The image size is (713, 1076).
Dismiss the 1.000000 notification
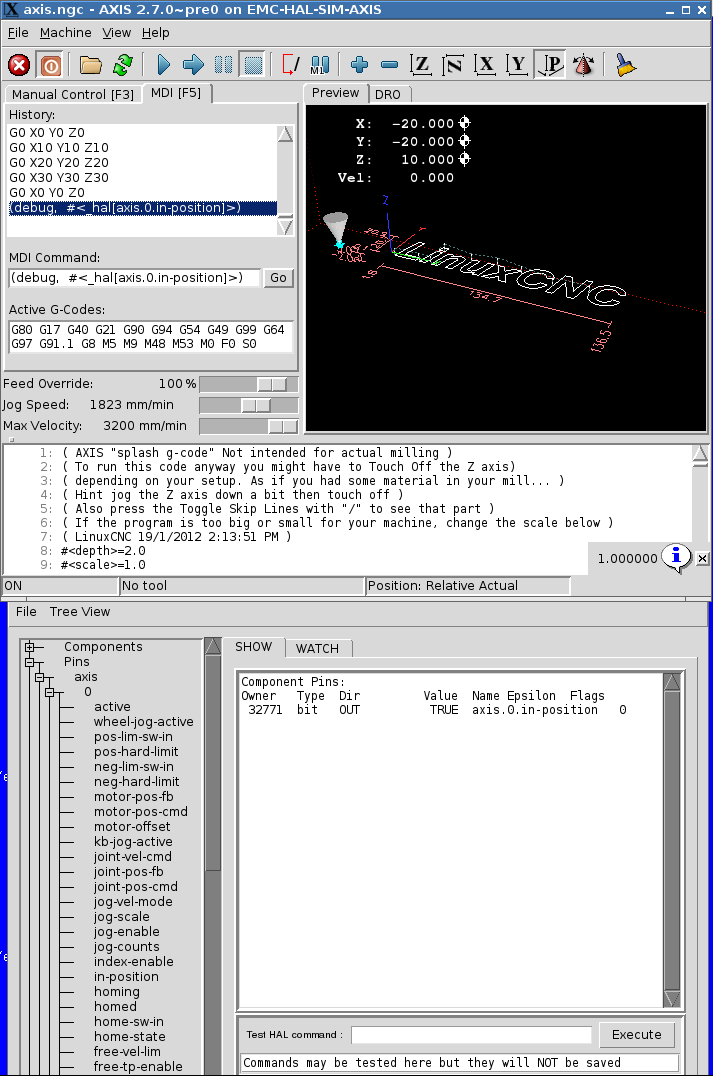click(702, 559)
